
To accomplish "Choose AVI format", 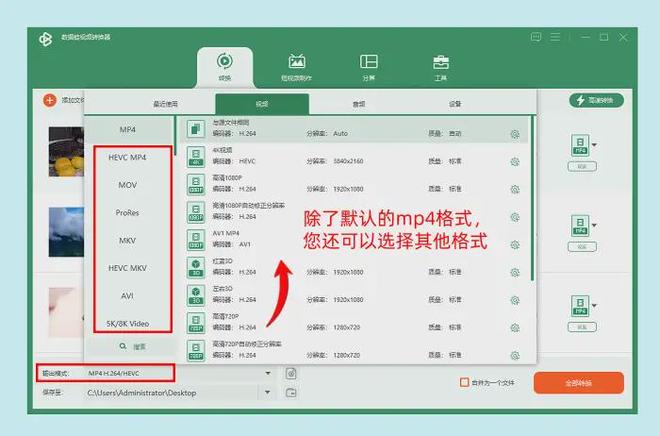I will [127, 296].
